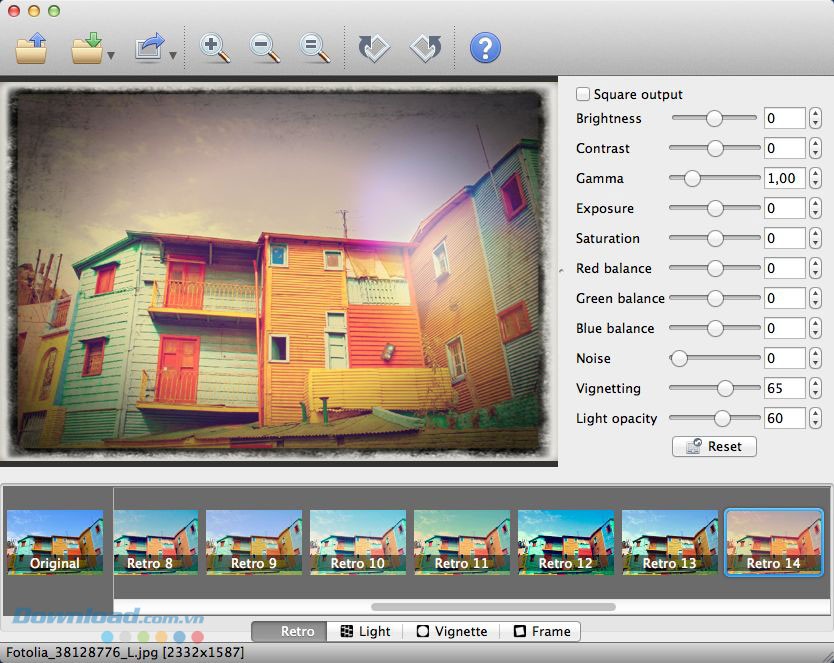Select the Retro 10 filter thumbnail

358,541
